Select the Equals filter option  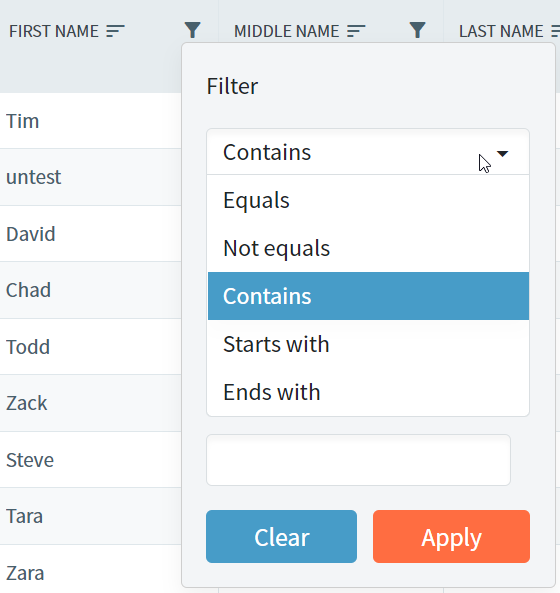[x=368, y=200]
